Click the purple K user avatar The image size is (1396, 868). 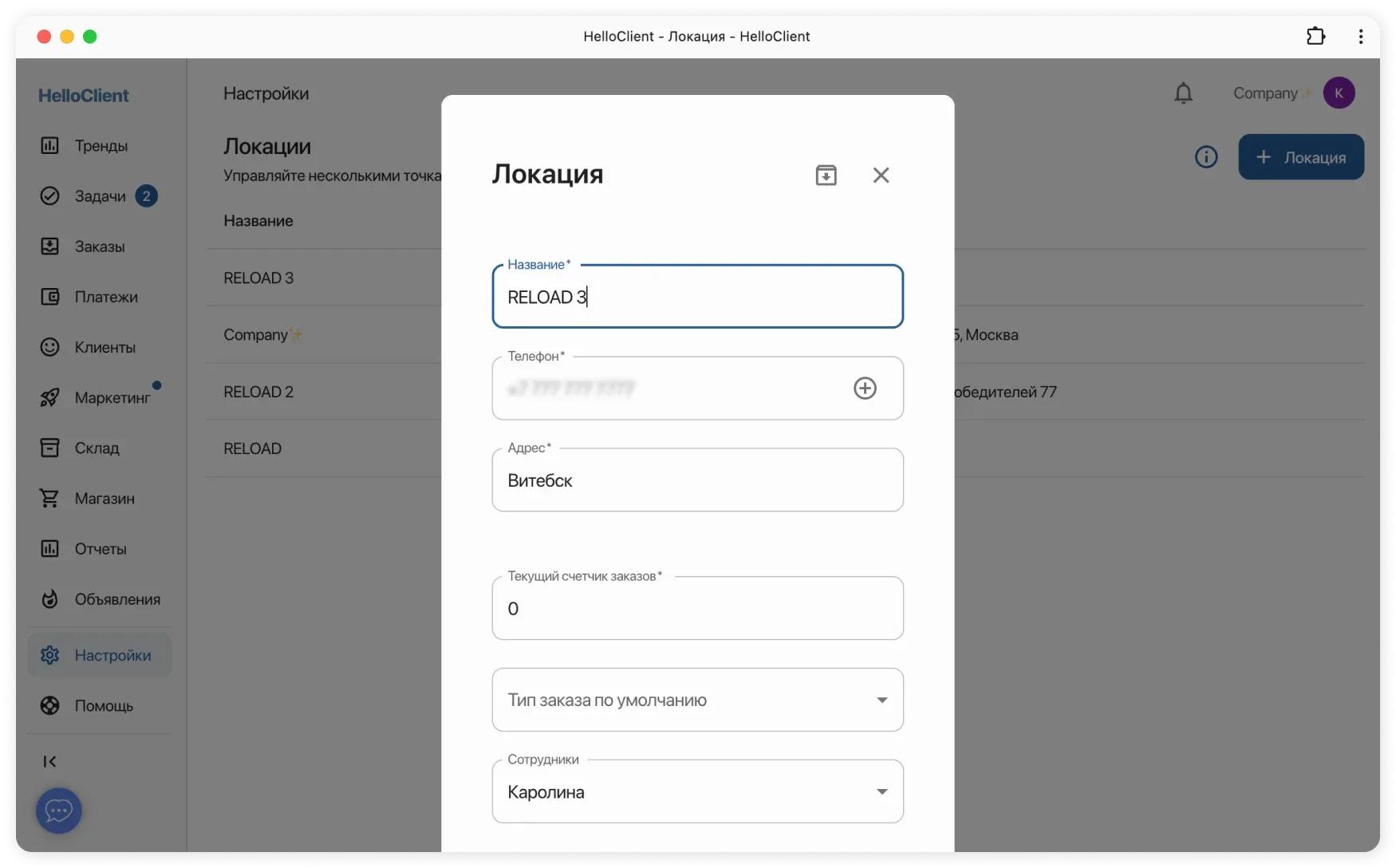1339,93
